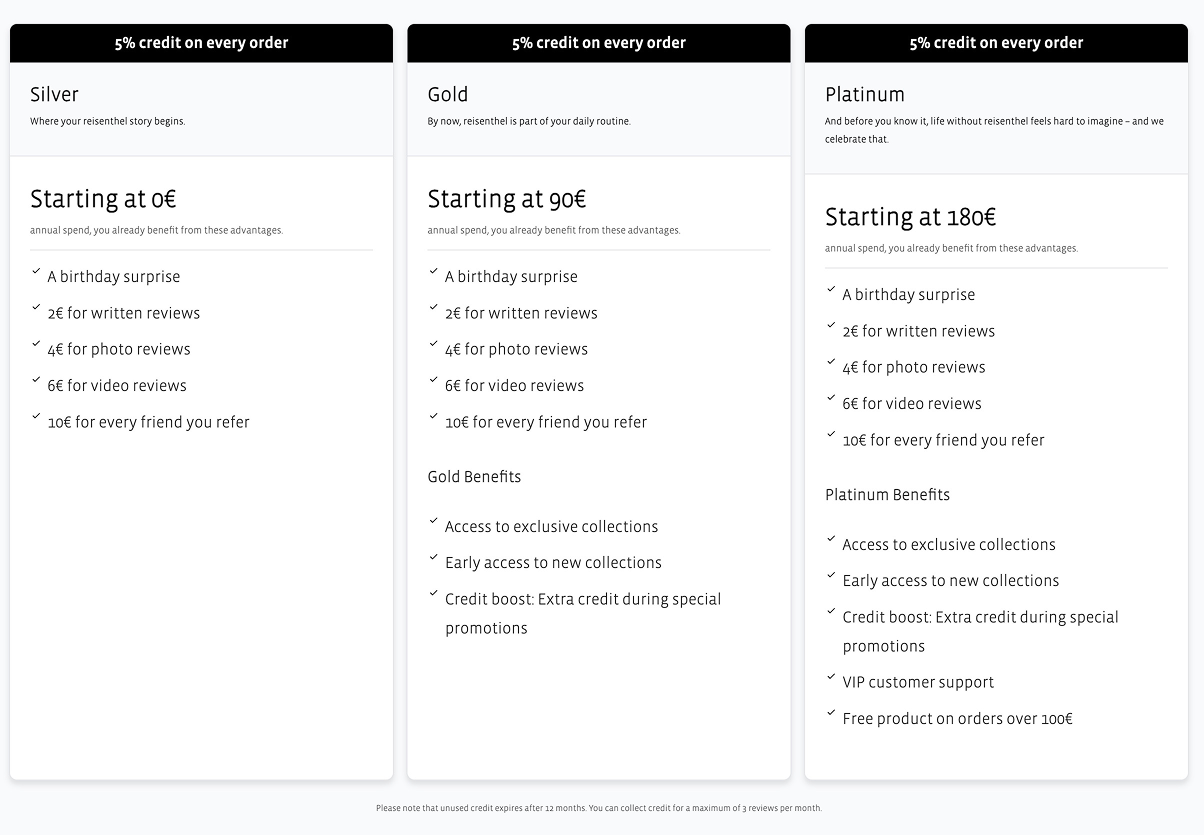The width and height of the screenshot is (1204, 835).
Task: Click the credit expiry note at the bottom
Action: (x=599, y=808)
